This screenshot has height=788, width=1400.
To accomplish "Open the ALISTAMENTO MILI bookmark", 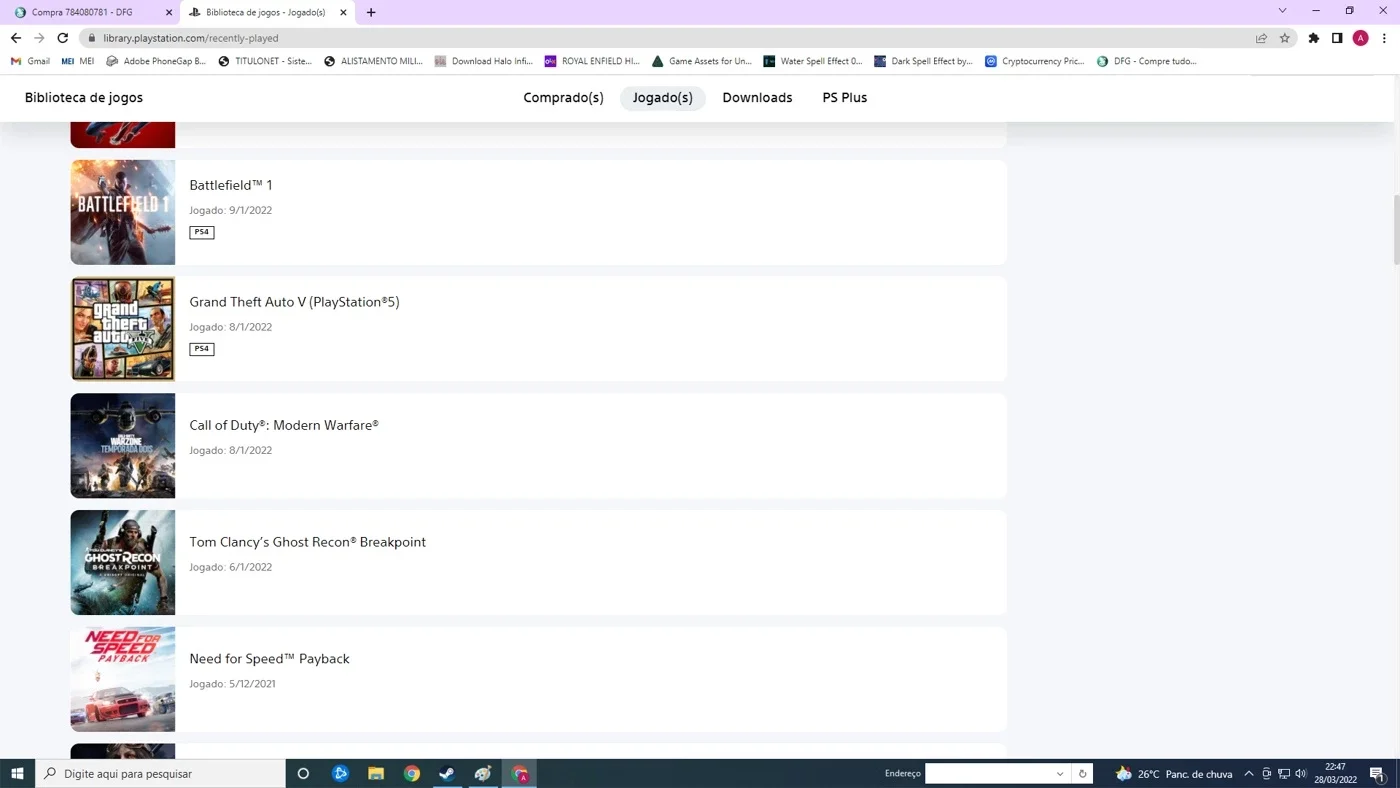I will coord(374,61).
